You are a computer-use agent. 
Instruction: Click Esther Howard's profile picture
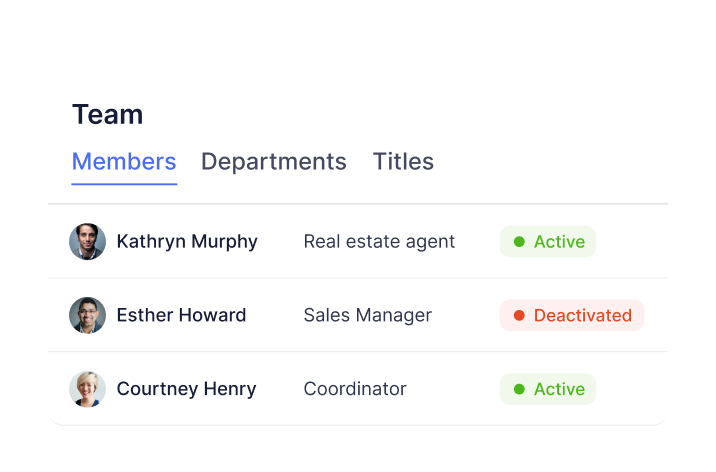[x=87, y=315]
